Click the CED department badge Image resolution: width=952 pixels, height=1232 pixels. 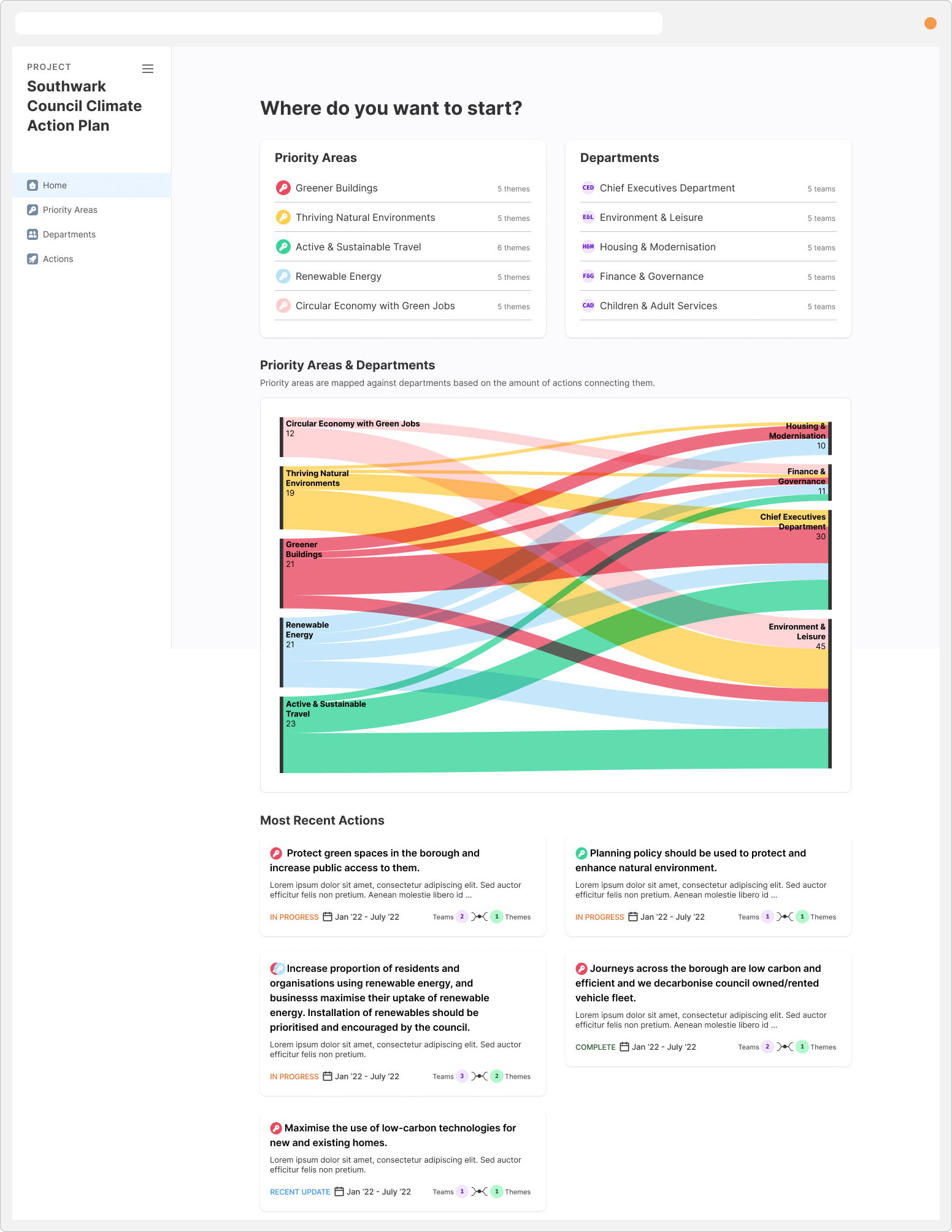pyautogui.click(x=588, y=188)
